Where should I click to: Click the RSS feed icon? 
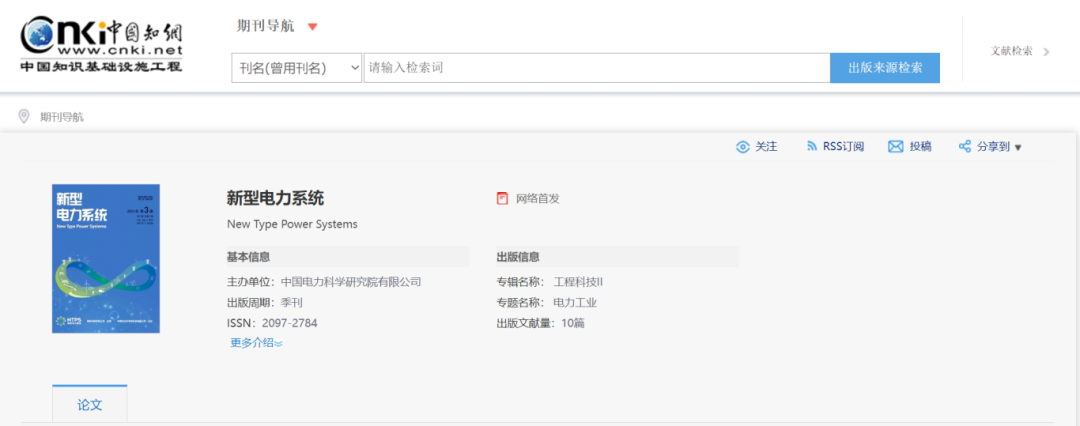coord(811,146)
